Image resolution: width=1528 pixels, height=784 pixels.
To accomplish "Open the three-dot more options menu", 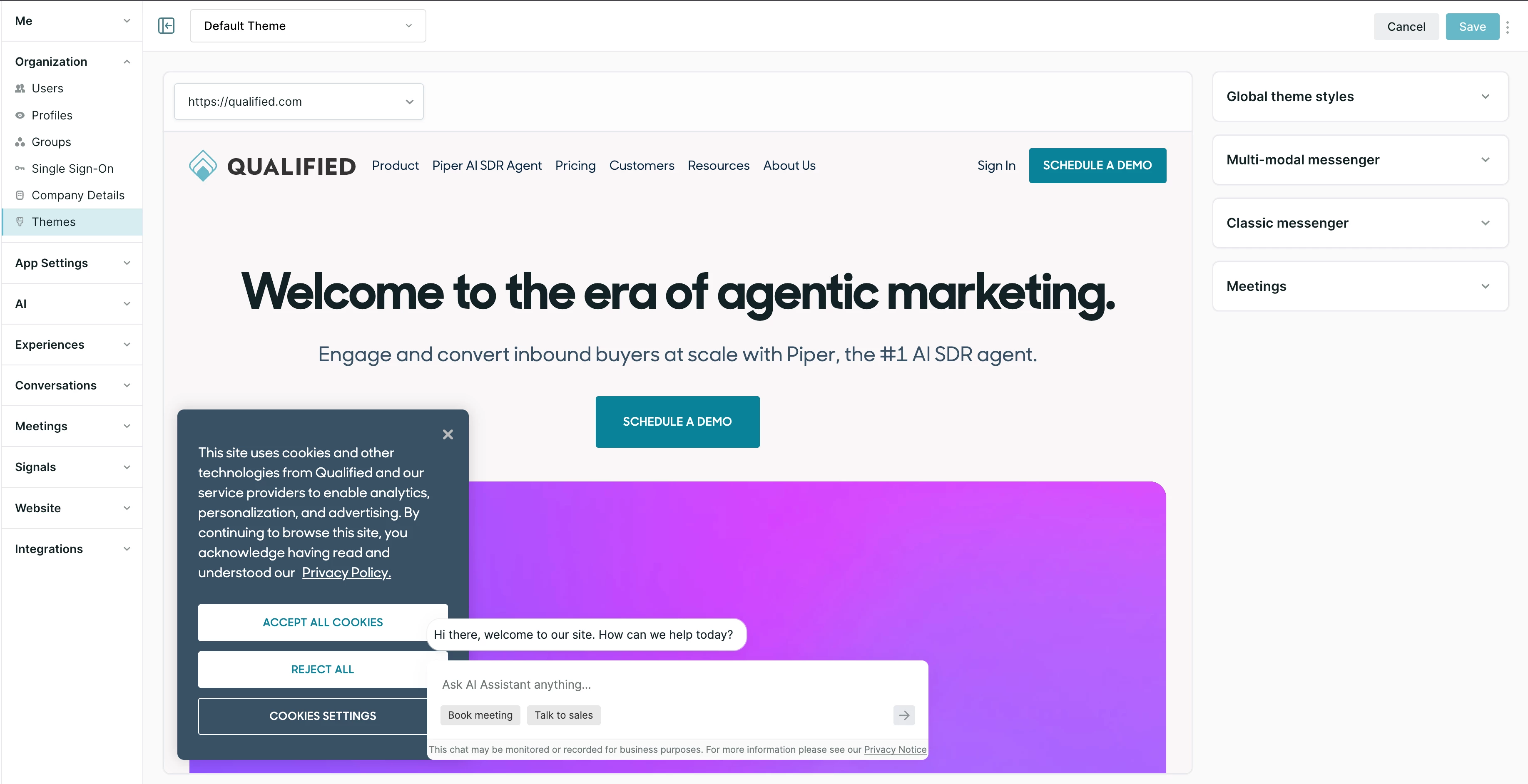I will point(1507,27).
